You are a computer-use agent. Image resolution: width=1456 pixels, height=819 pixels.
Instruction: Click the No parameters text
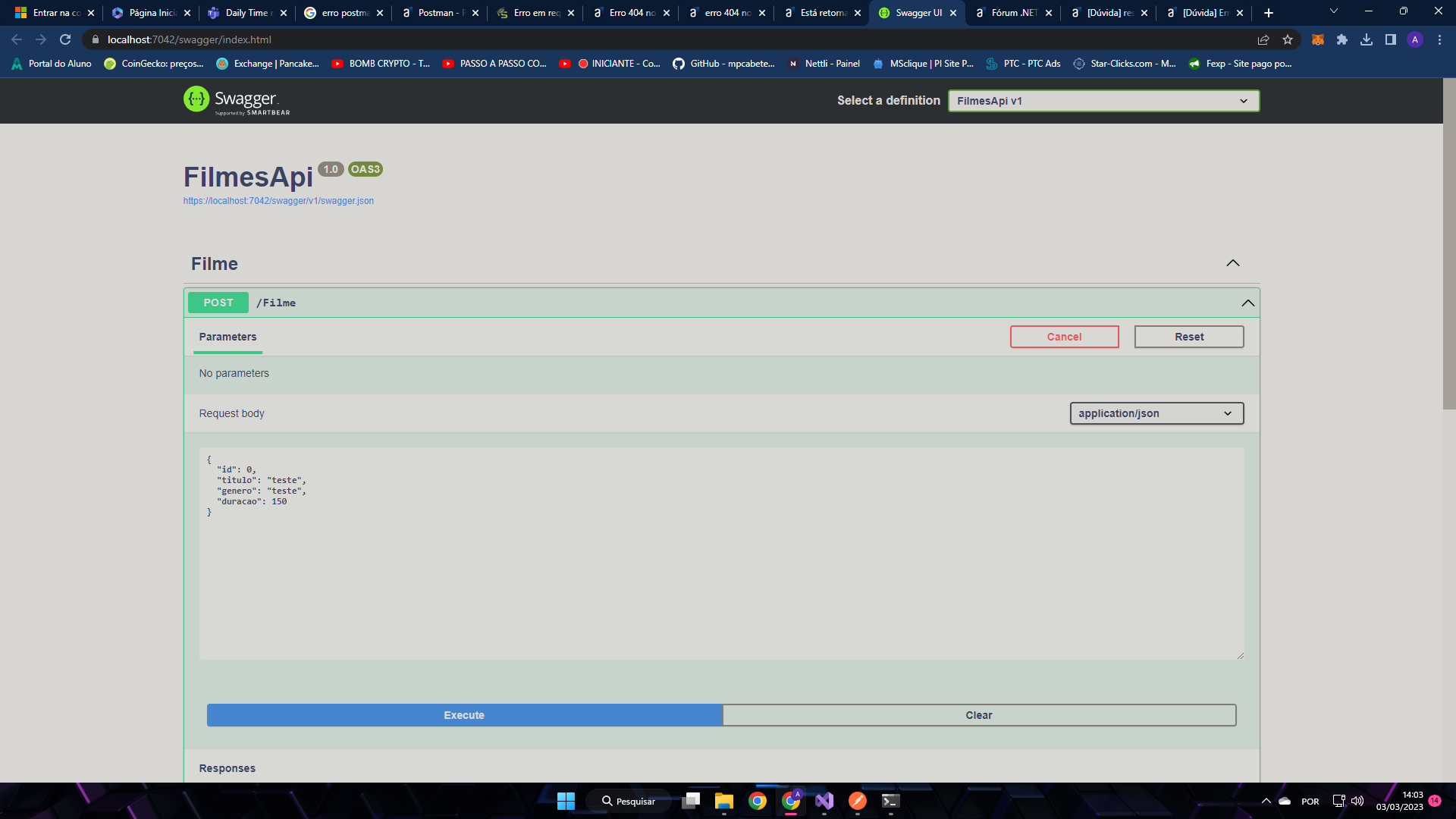click(x=234, y=373)
